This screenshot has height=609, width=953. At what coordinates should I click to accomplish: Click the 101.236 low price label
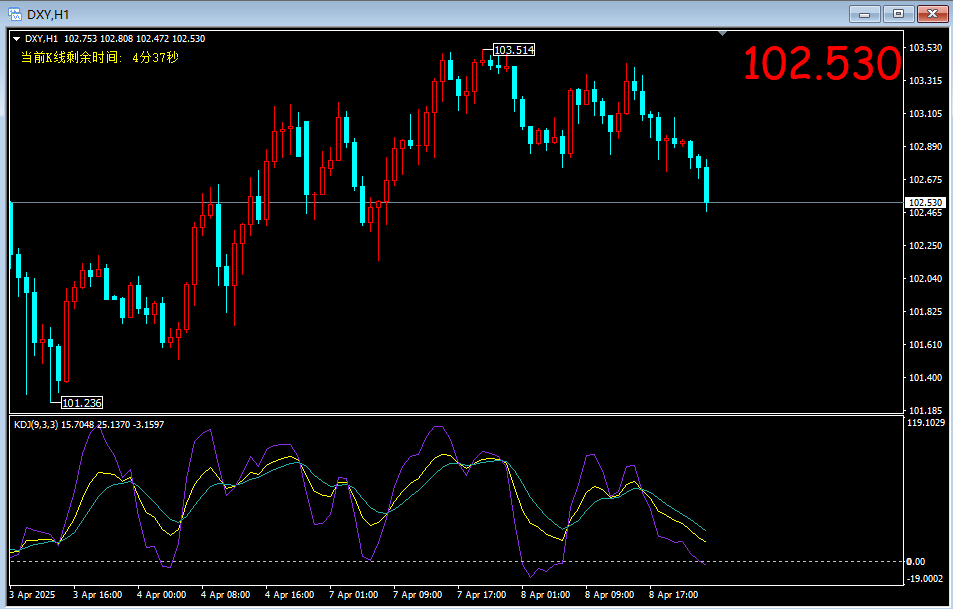tap(81, 403)
